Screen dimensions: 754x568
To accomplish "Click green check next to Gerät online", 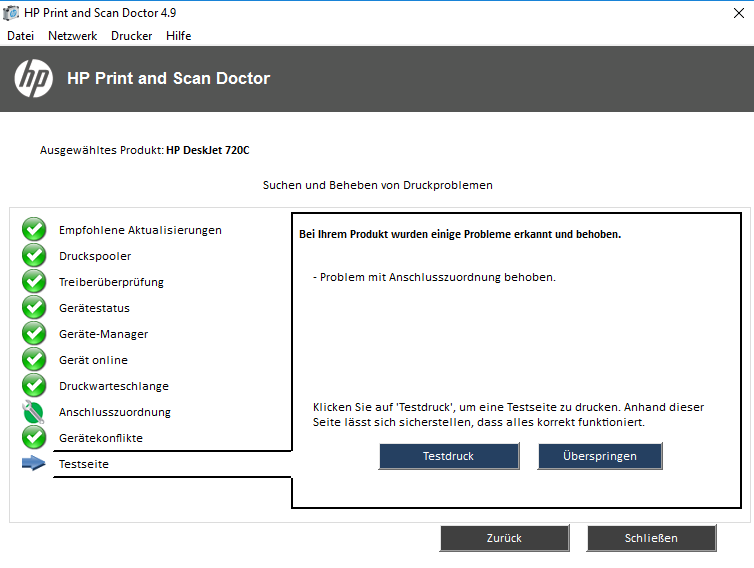I will point(34,359).
